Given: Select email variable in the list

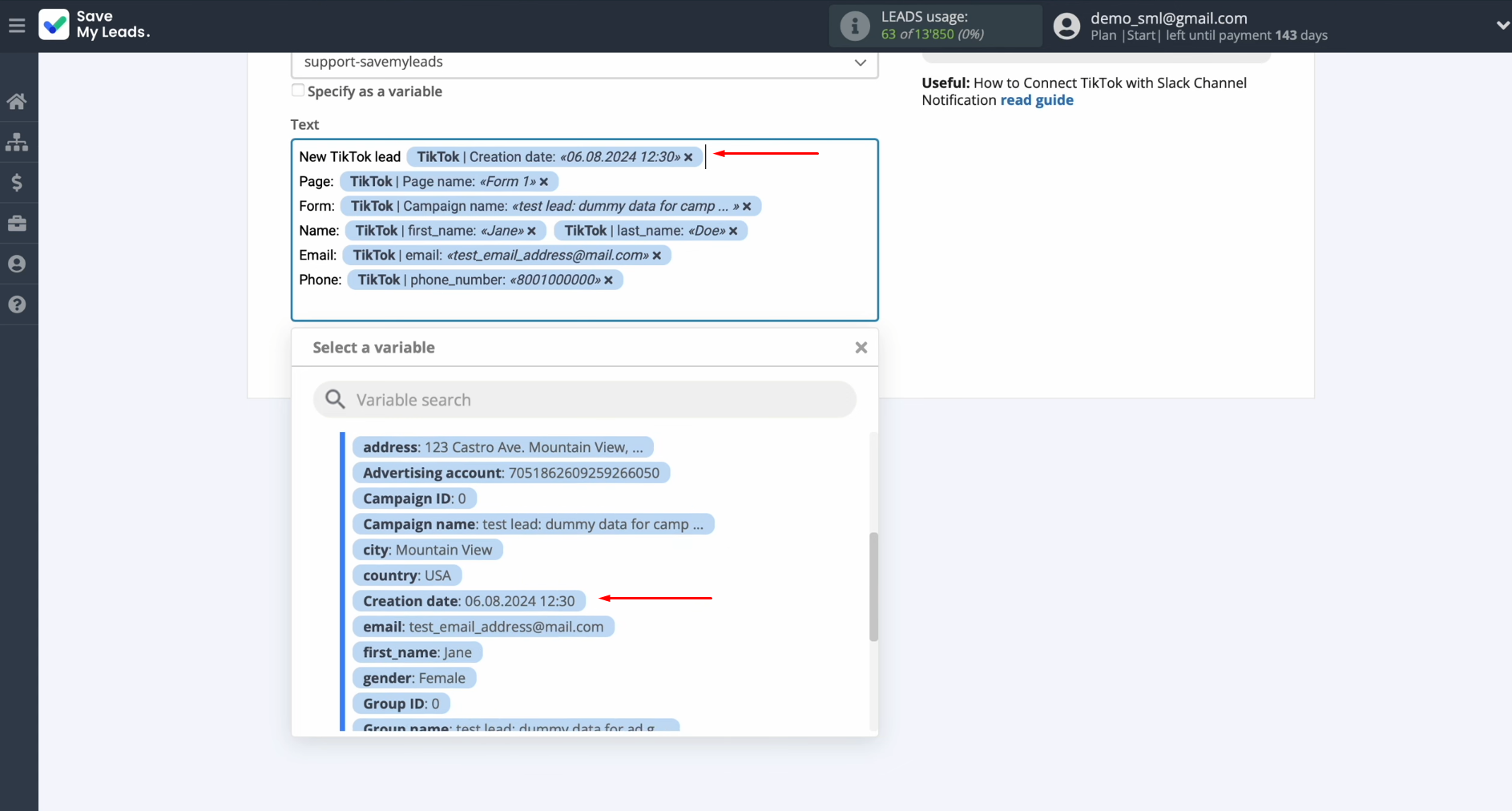Looking at the screenshot, I should click(x=483, y=627).
